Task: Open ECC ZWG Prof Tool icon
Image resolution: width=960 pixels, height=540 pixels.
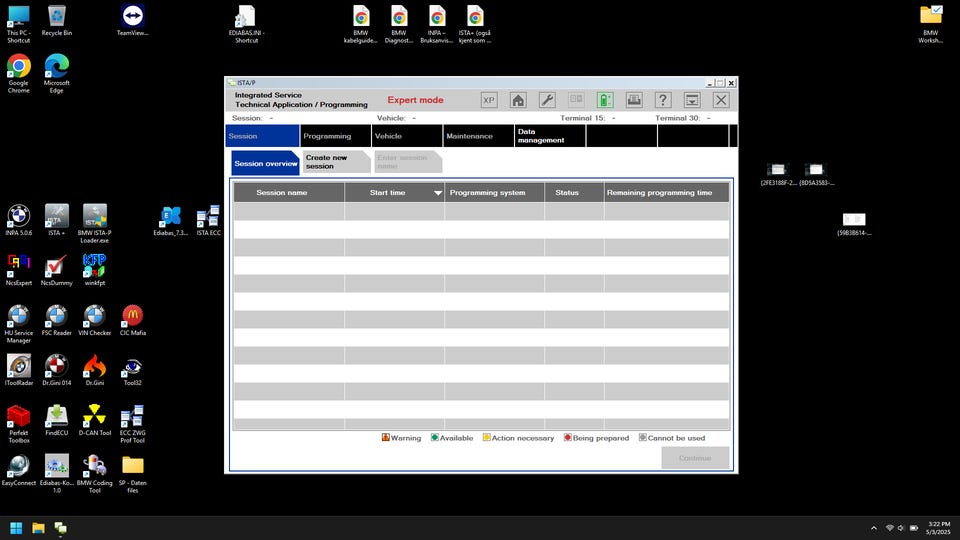Action: [132, 424]
